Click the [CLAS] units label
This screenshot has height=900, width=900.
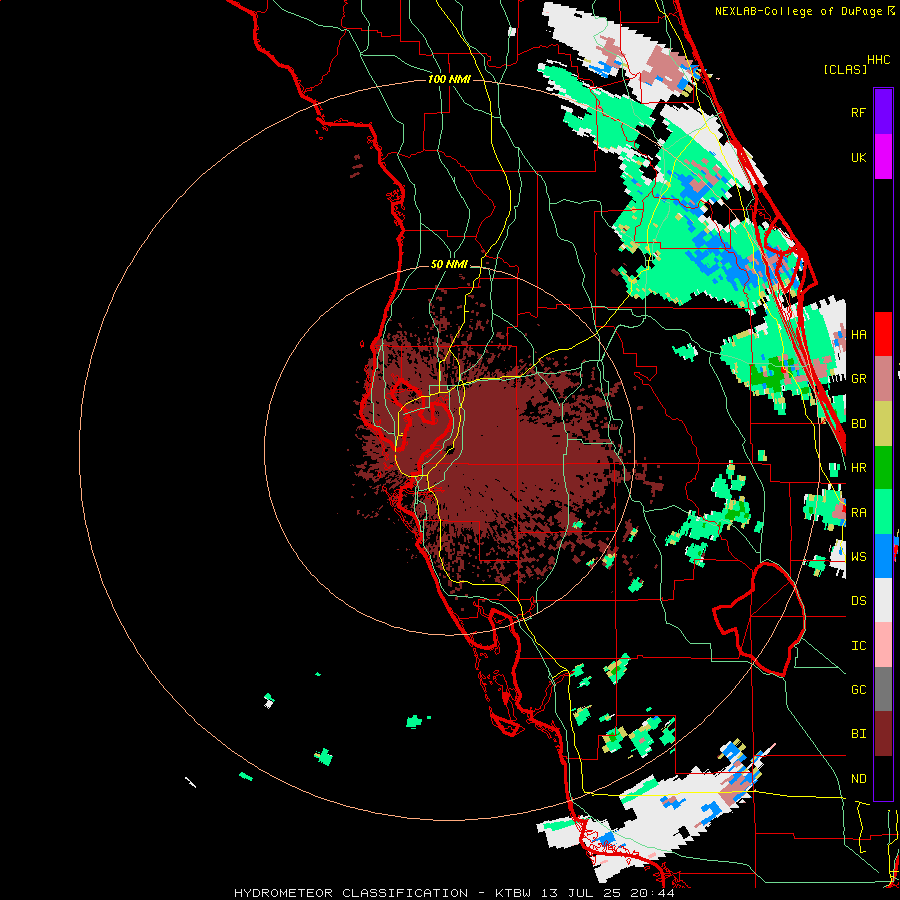[845, 69]
